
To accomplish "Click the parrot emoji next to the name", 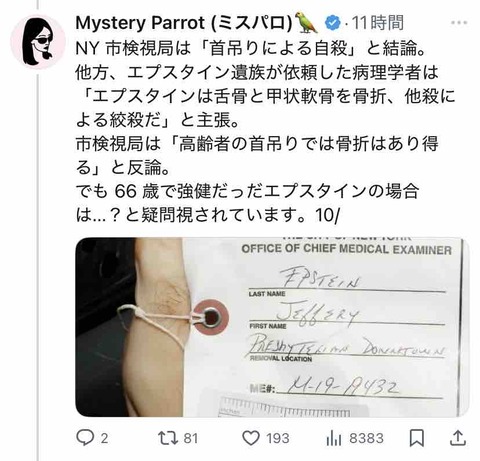I will click(x=306, y=23).
